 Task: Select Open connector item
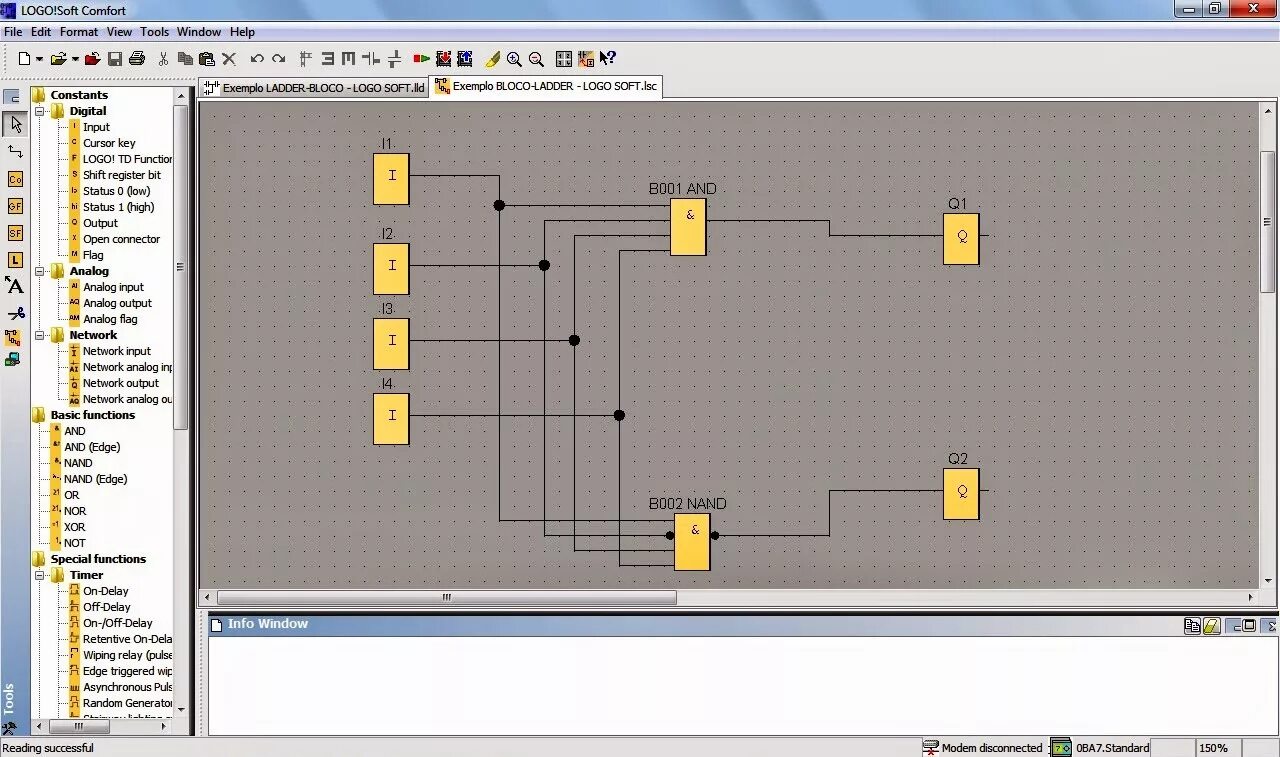[x=121, y=239]
